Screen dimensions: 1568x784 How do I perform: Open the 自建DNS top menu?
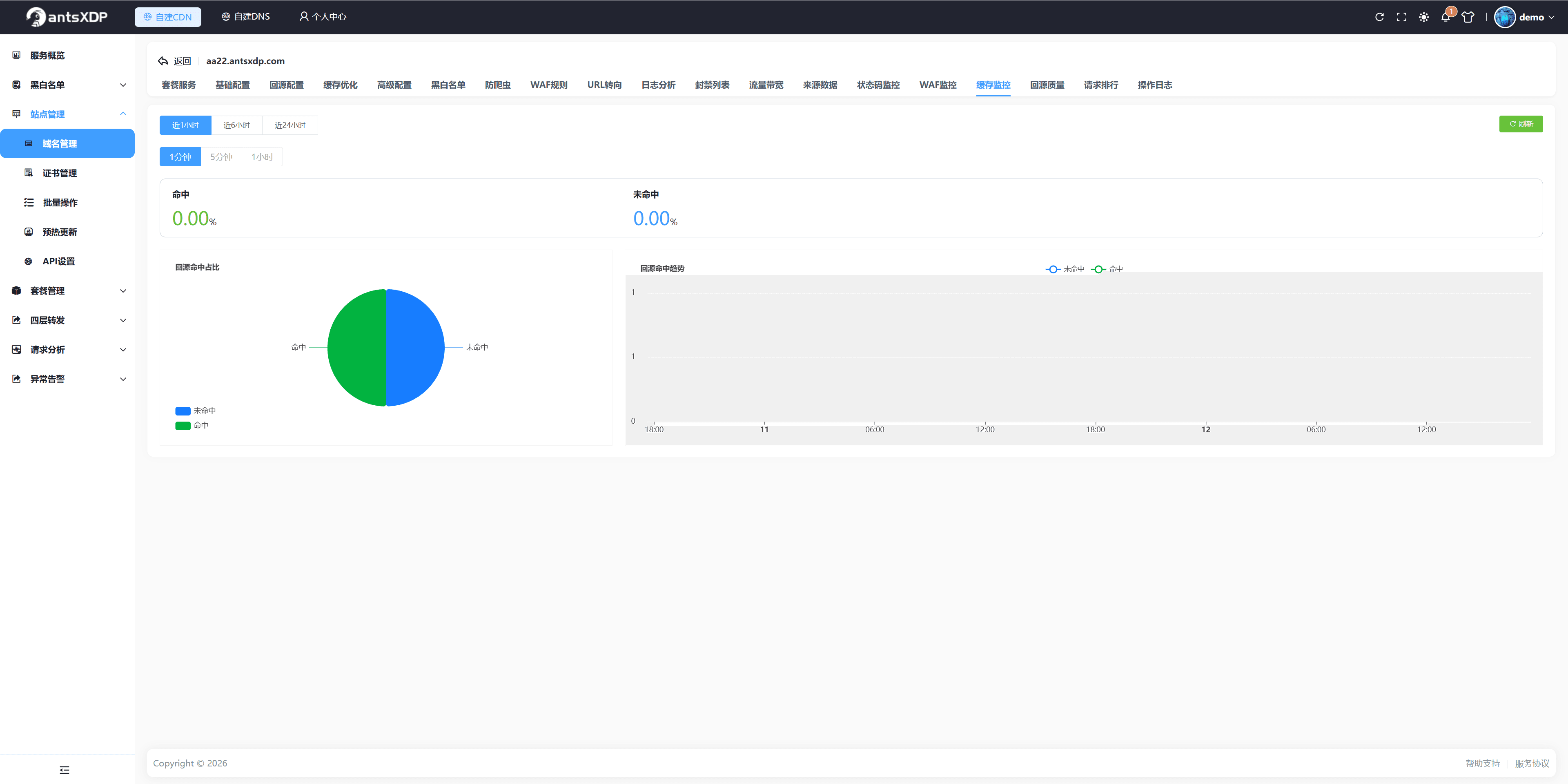245,16
